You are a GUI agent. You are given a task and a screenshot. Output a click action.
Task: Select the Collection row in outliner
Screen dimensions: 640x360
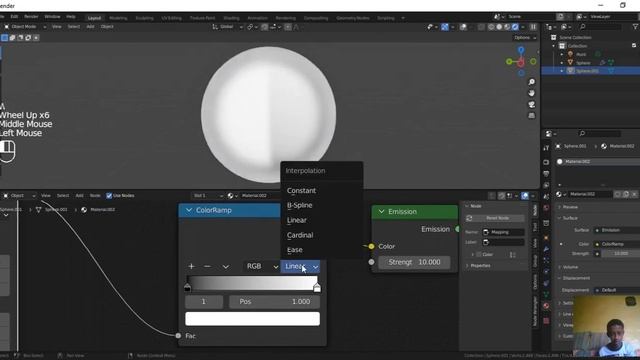click(x=578, y=46)
